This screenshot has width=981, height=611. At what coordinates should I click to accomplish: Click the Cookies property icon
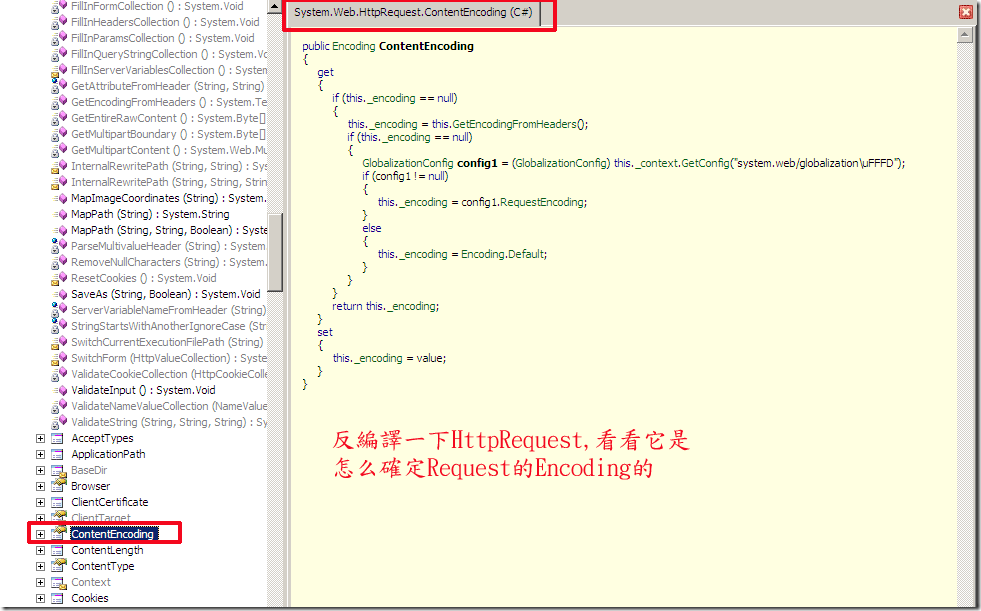(x=58, y=598)
